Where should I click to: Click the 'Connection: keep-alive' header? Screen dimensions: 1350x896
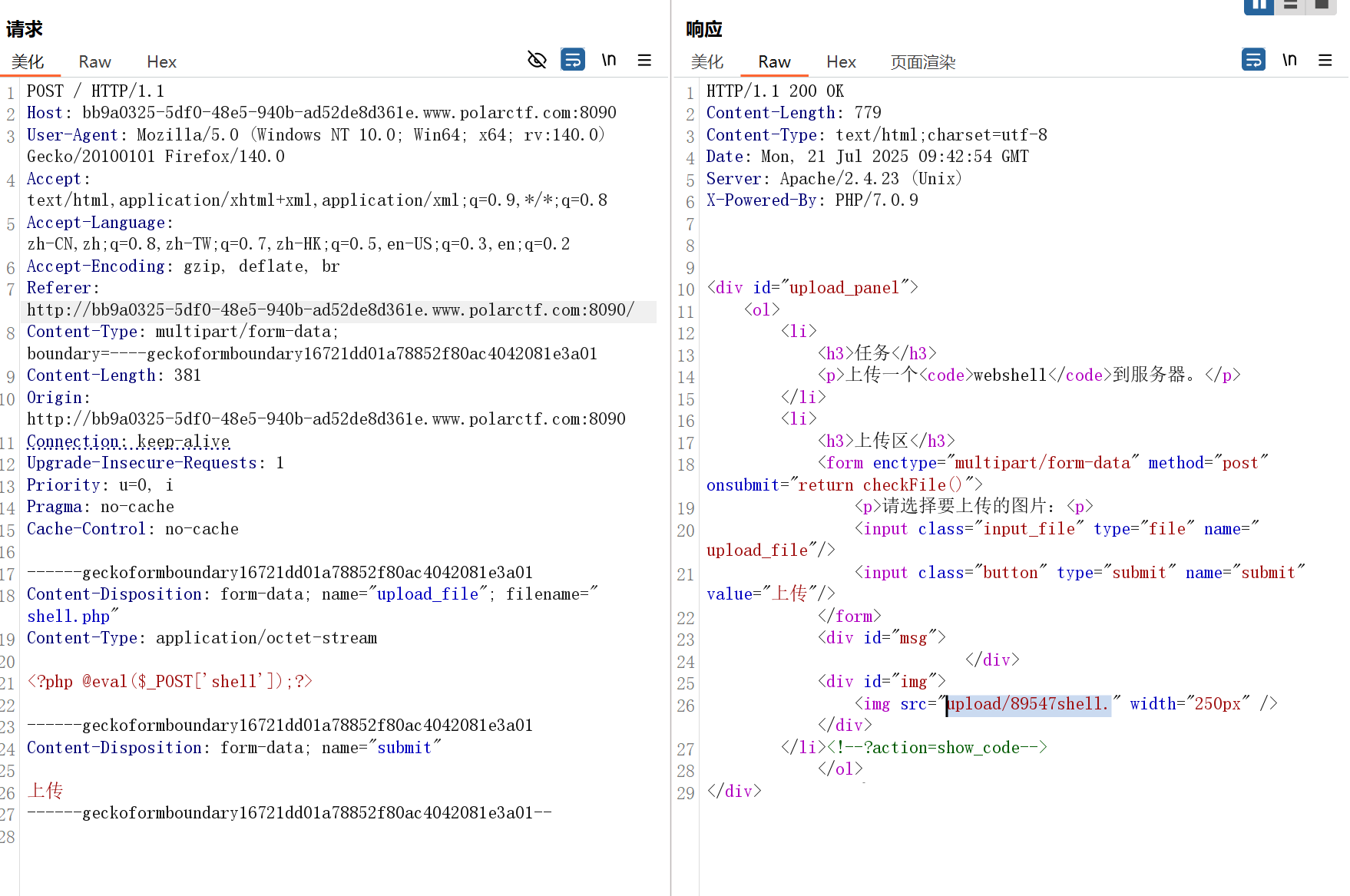click(128, 441)
